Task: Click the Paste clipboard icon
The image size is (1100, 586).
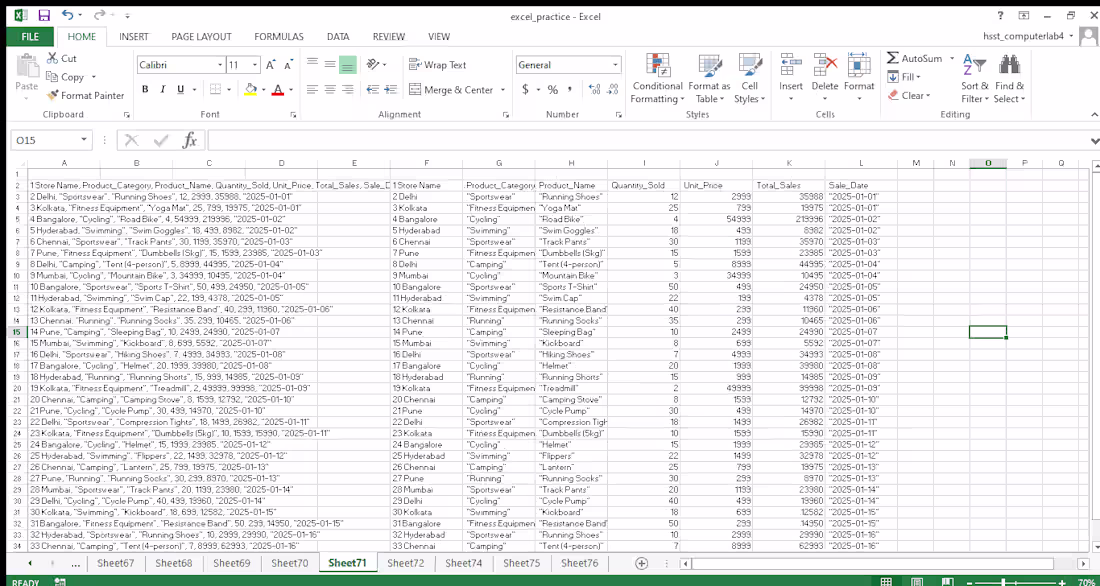Action: 27,67
